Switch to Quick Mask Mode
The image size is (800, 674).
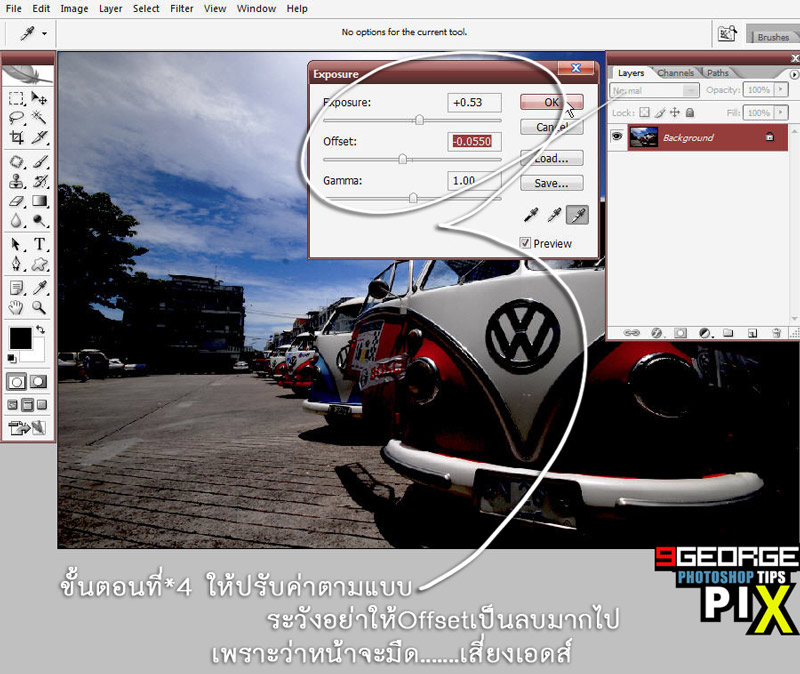coord(38,382)
